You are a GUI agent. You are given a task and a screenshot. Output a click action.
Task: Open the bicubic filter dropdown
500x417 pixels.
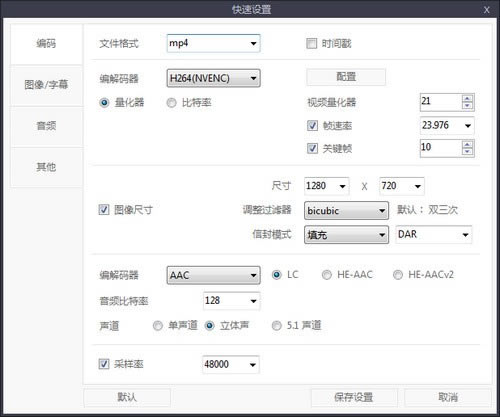[x=346, y=211]
